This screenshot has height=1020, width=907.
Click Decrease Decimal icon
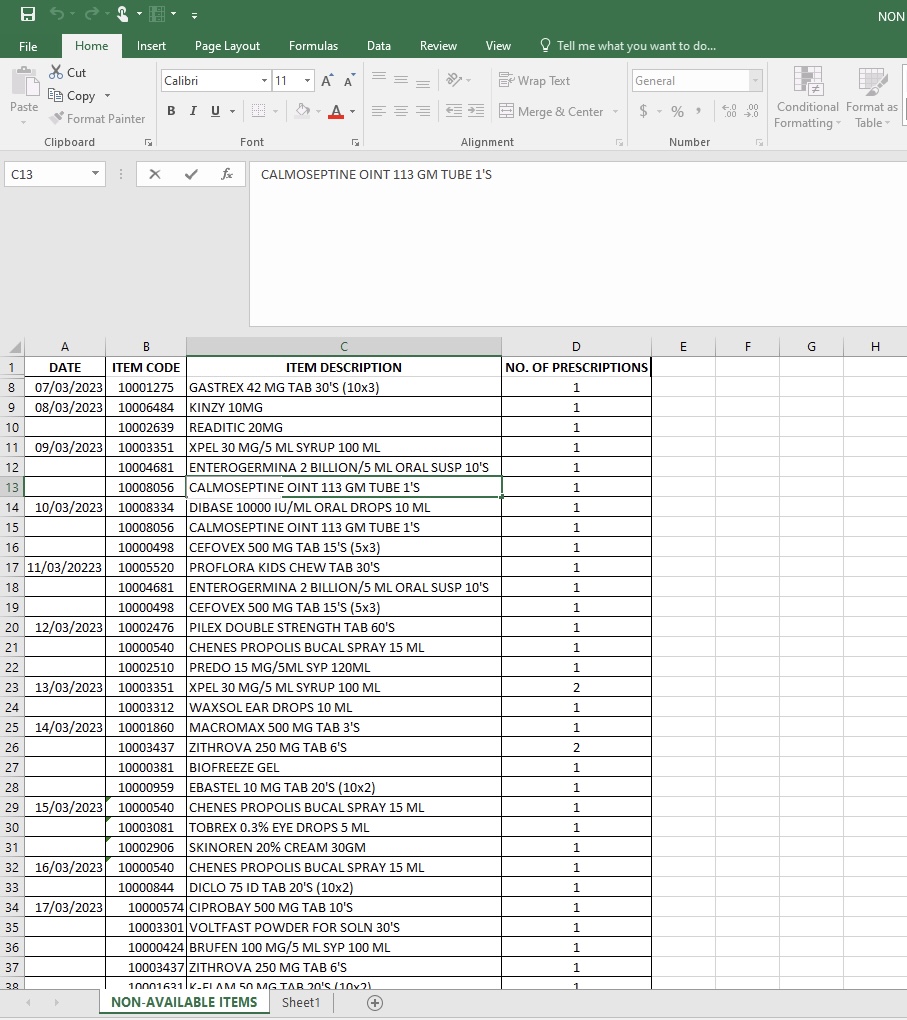pos(751,111)
